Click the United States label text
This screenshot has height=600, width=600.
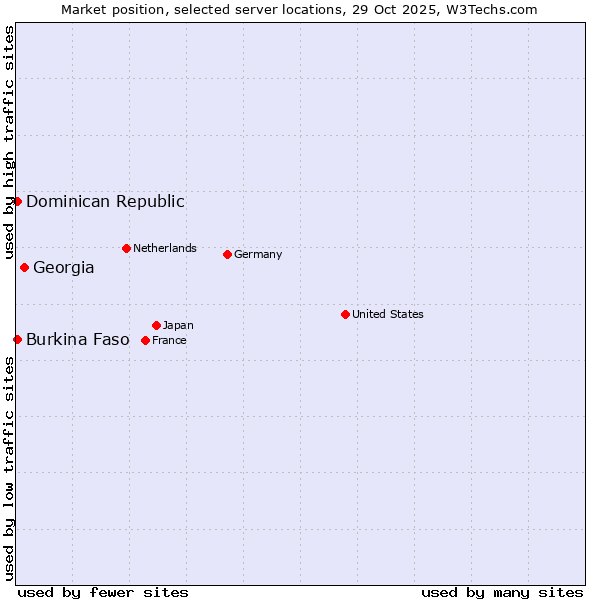[x=388, y=314]
